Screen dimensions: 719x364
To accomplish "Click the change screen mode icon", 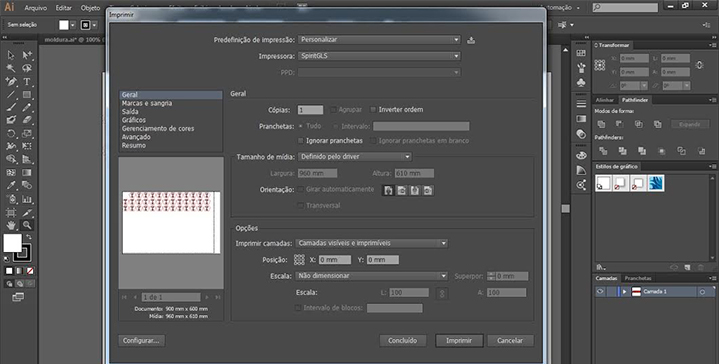I will (x=18, y=298).
